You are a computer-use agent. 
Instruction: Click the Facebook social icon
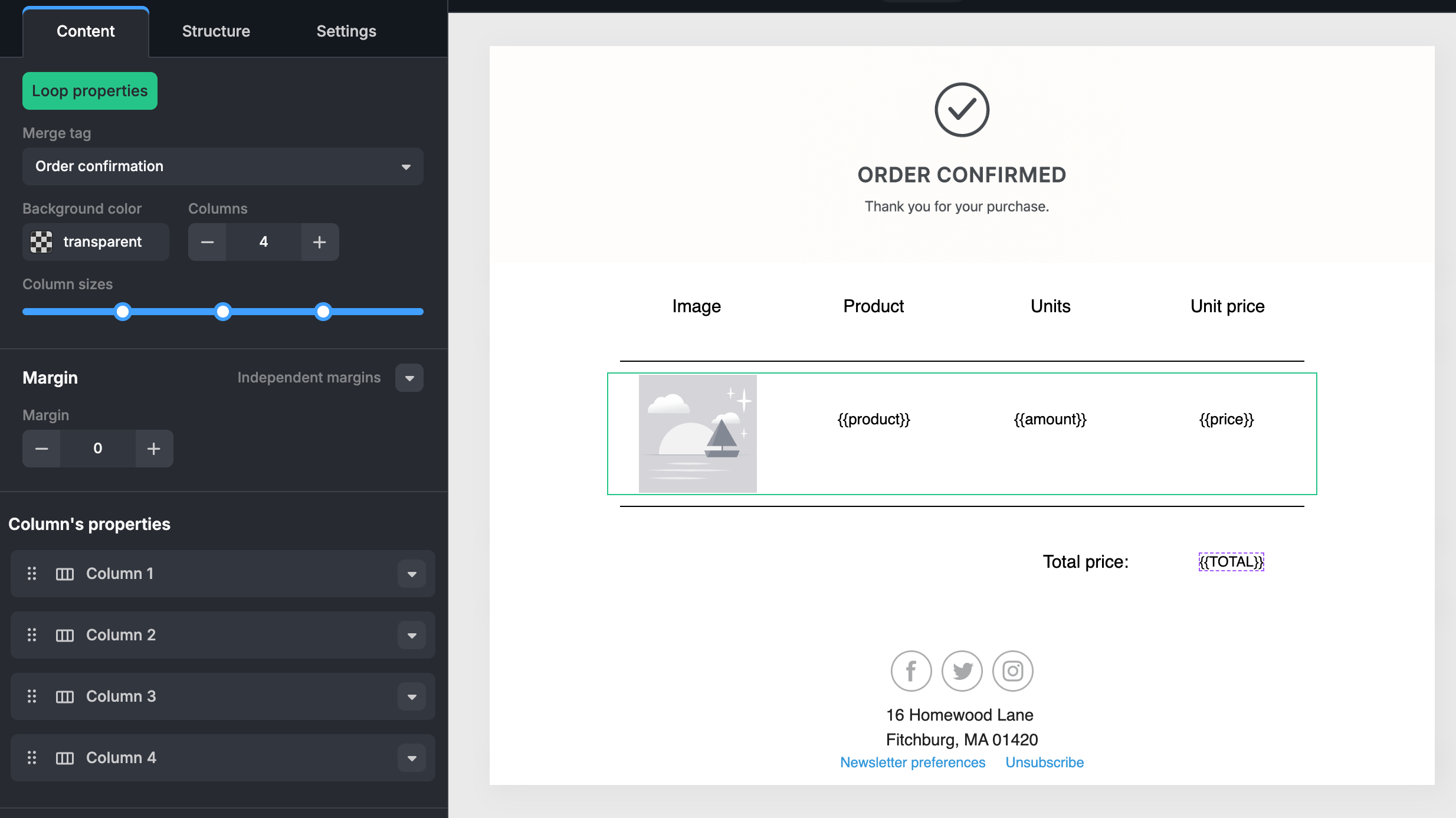[x=911, y=671]
